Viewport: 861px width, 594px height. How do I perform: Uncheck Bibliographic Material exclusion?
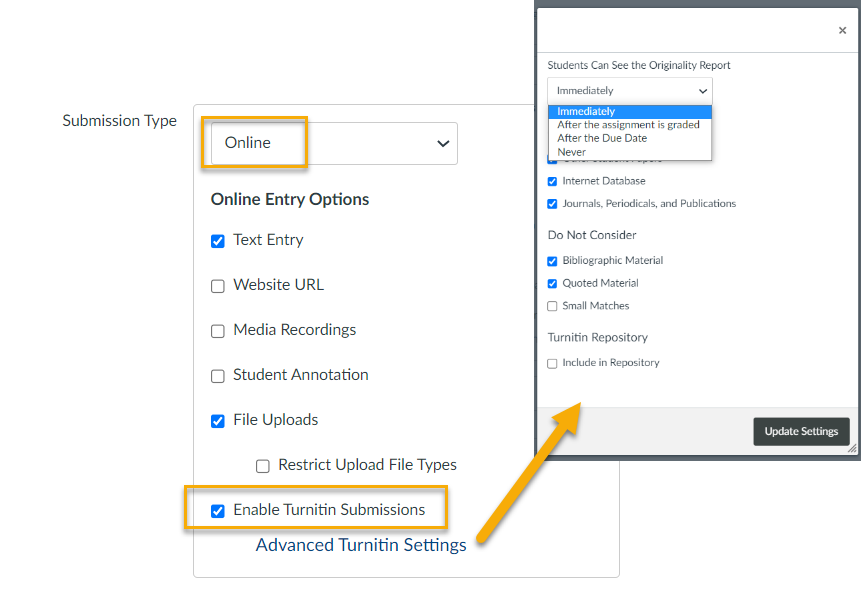point(552,260)
